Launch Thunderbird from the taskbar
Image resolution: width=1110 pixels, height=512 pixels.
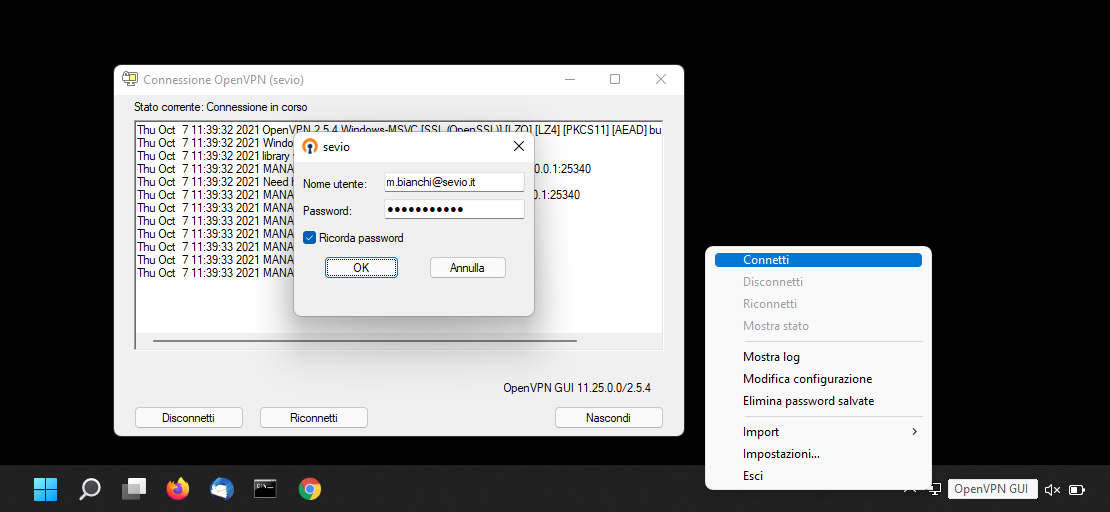click(222, 489)
